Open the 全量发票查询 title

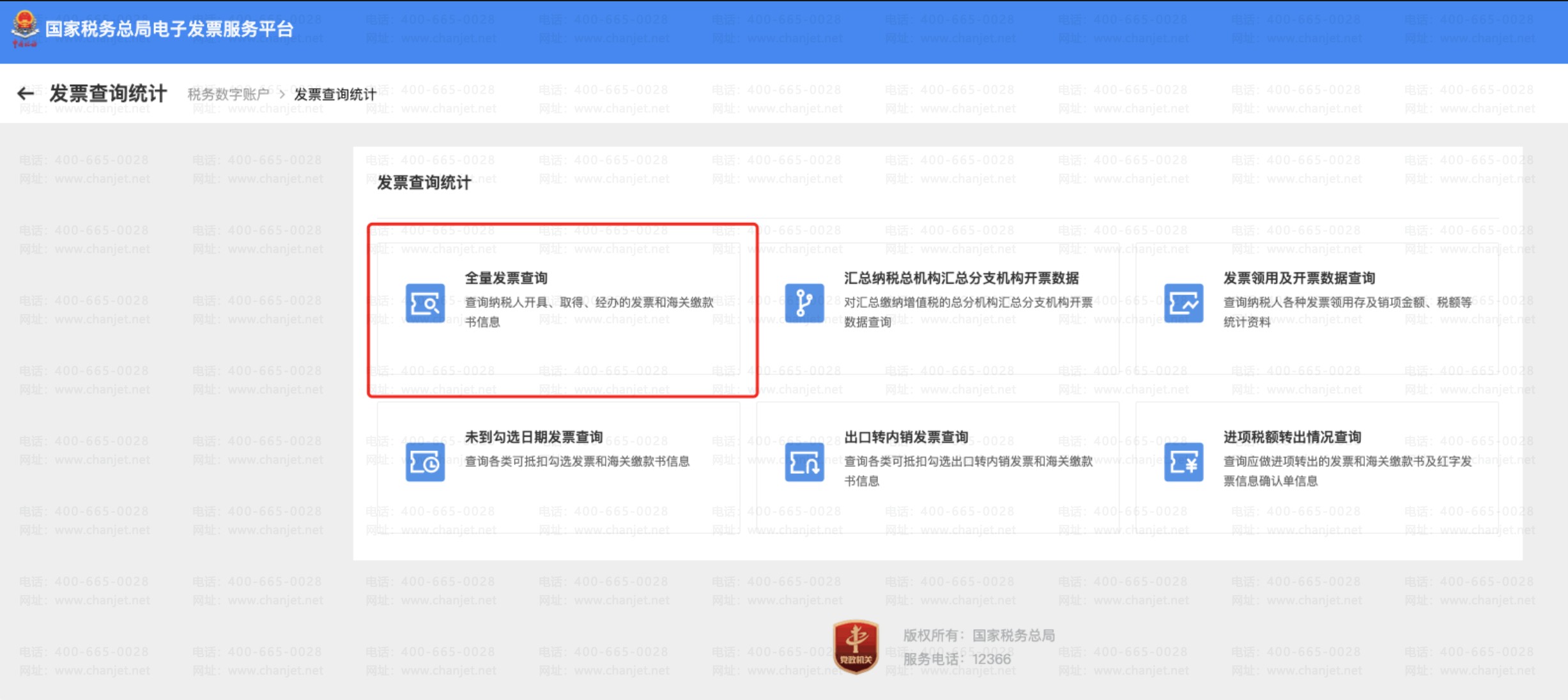coord(506,278)
